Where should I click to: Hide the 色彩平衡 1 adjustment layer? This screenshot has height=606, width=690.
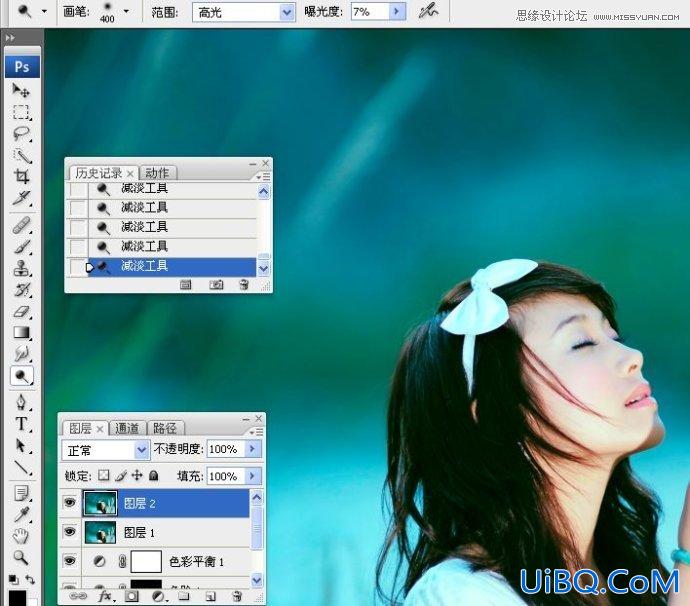pos(69,561)
